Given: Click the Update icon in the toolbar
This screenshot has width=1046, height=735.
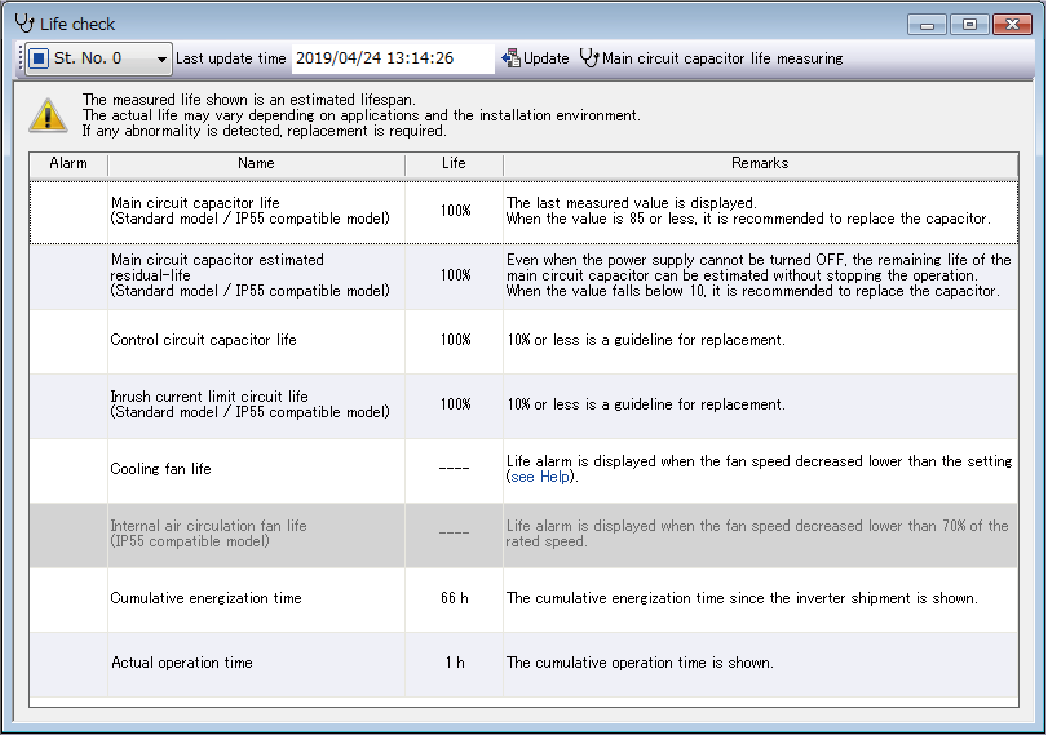Looking at the screenshot, I should 511,59.
